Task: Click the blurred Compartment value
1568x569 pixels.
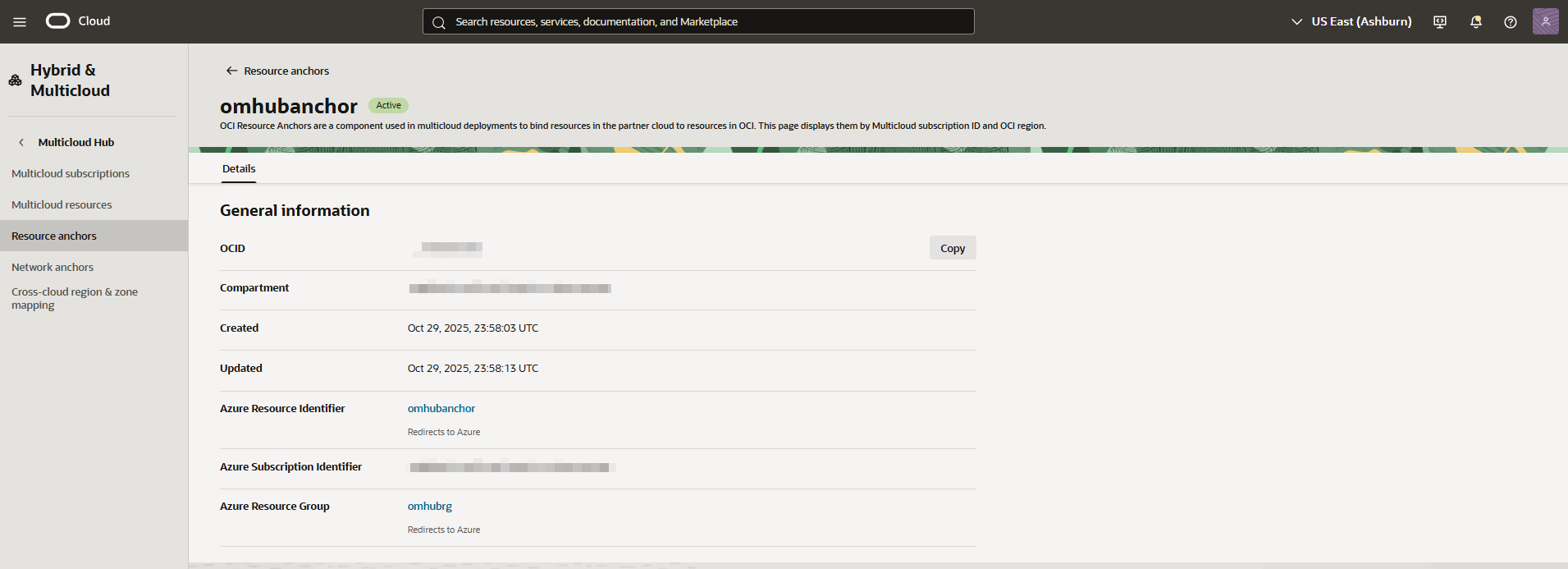Action: pyautogui.click(x=510, y=288)
